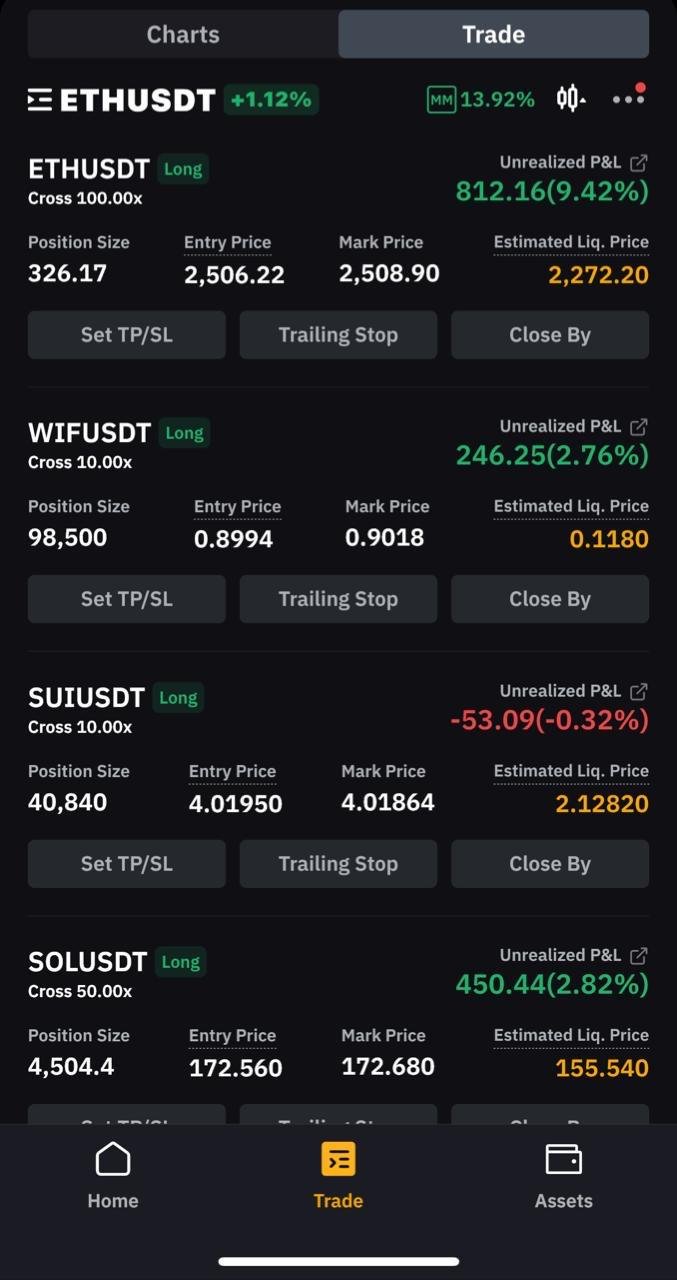Share the SOLUSDT unrealized P&L
This screenshot has width=677, height=1280.
(x=639, y=956)
